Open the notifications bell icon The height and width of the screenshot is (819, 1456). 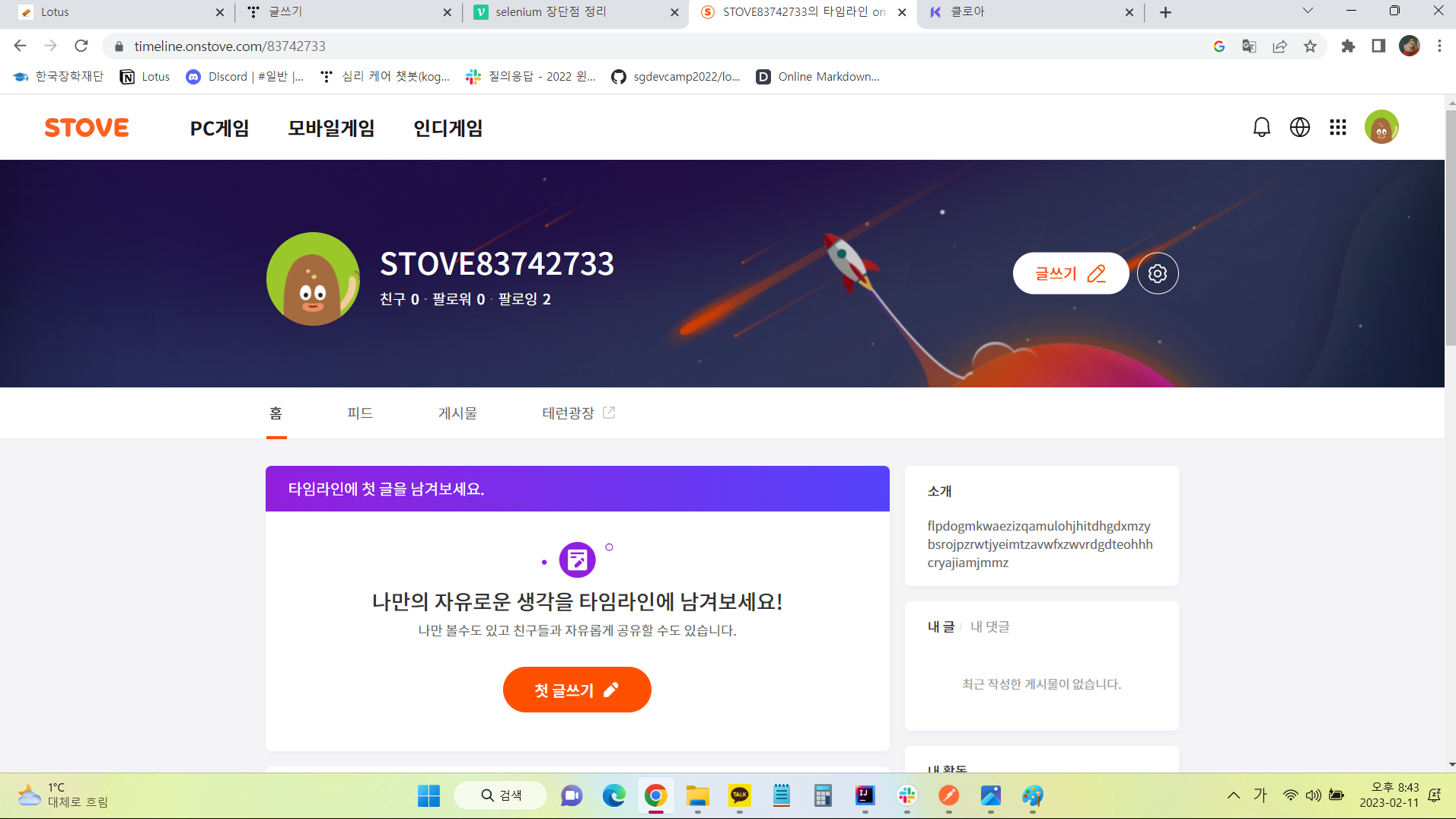click(1261, 127)
